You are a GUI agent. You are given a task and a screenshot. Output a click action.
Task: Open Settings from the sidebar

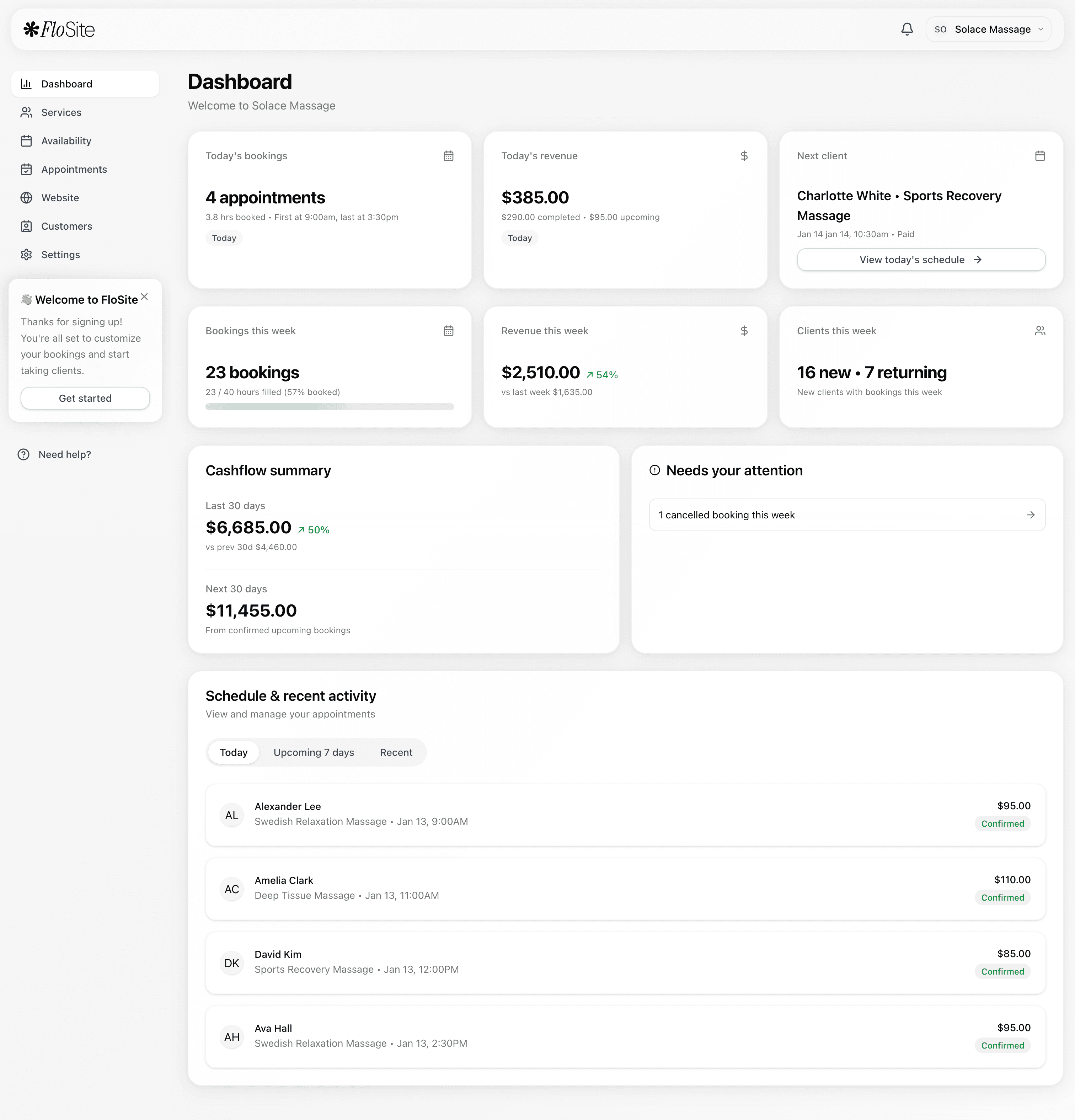pos(60,254)
